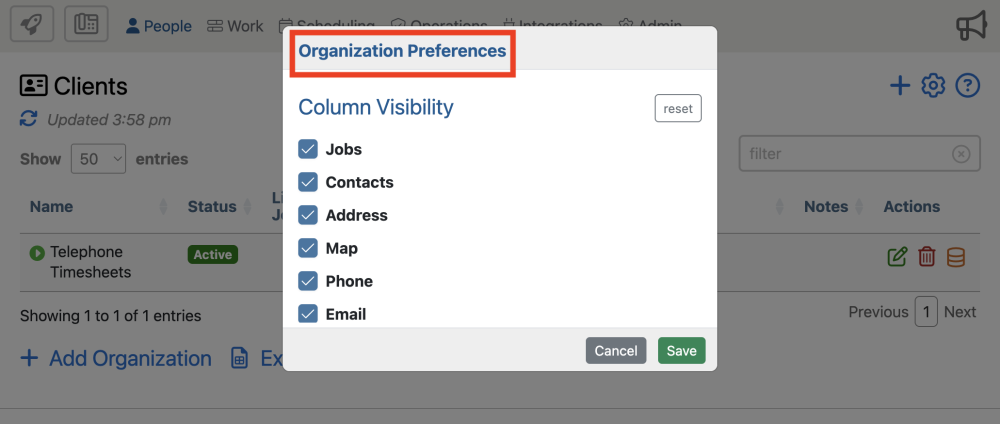Edit the Telephone Timesheets client

coord(897,257)
